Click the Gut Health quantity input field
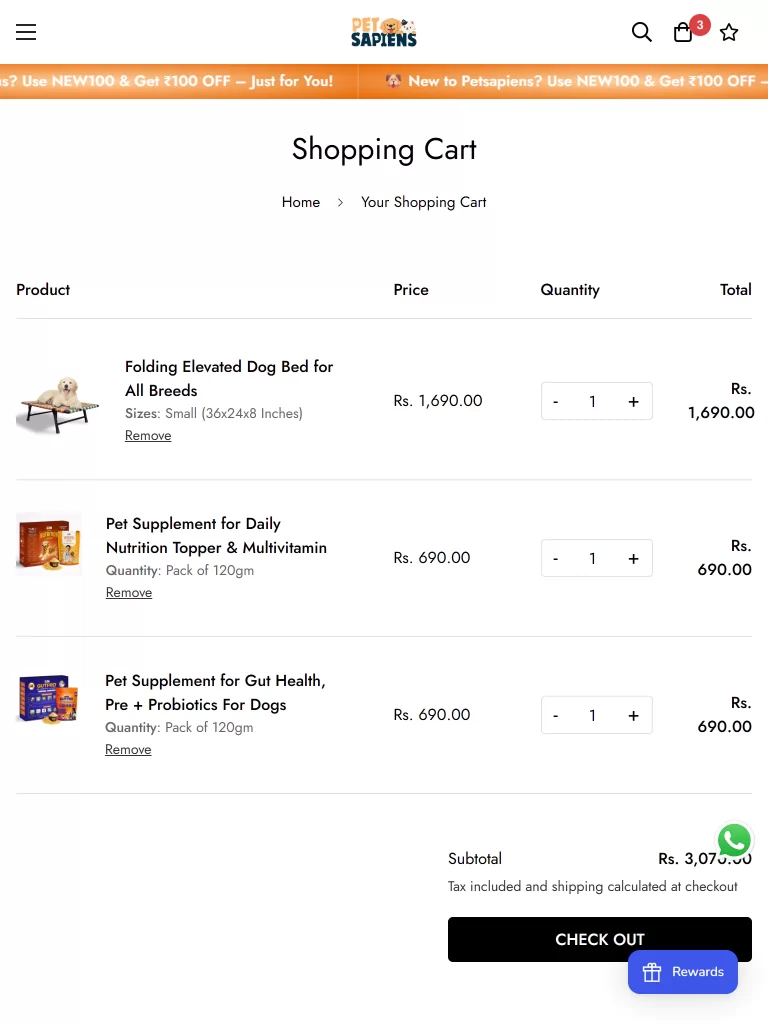768x1024 pixels. coord(593,715)
